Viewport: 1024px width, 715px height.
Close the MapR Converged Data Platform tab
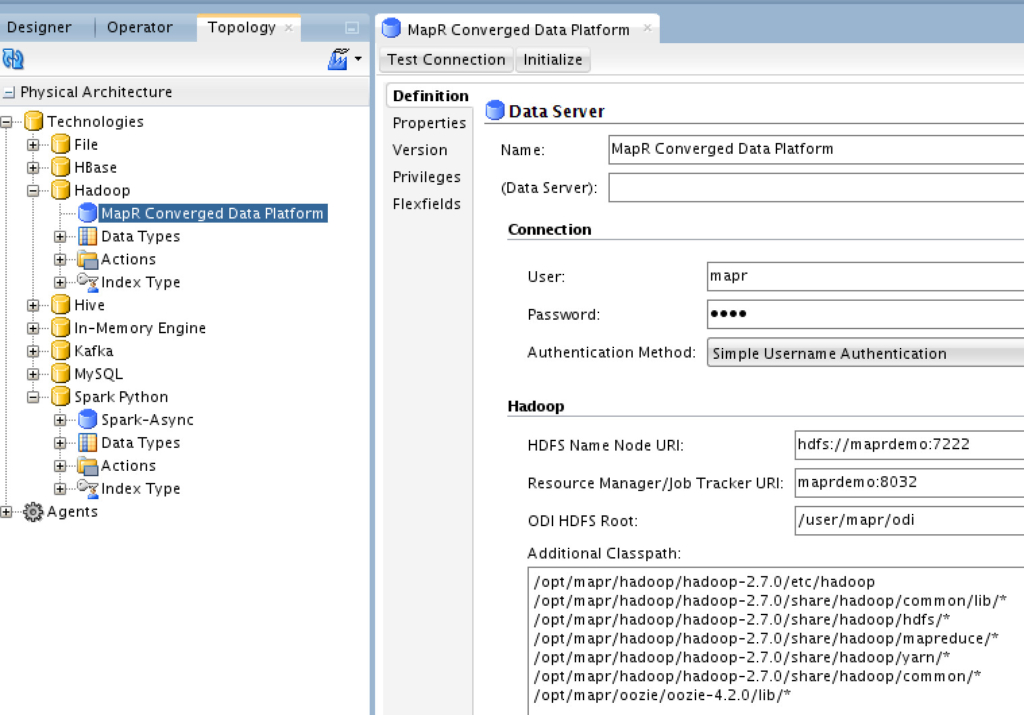pos(647,28)
